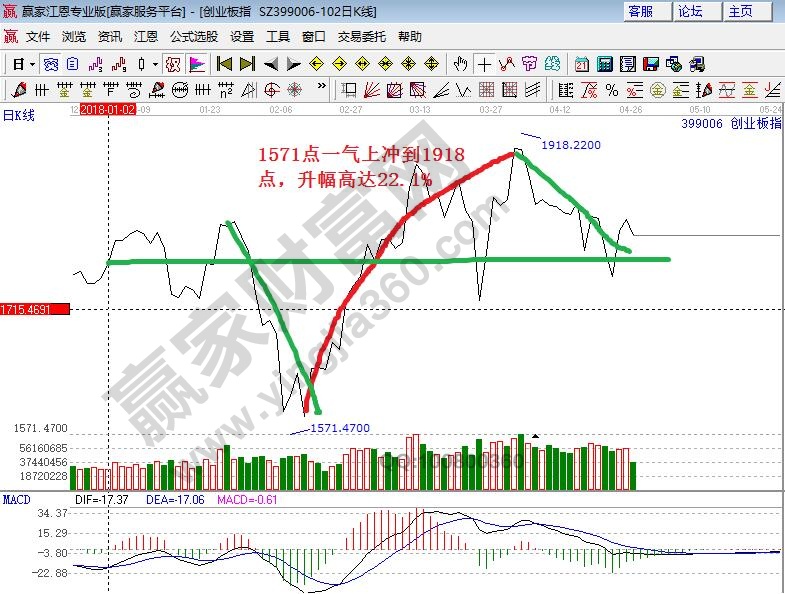Image resolution: width=785 pixels, height=594 pixels.
Task: Open the 交易委托 menu
Action: pos(361,37)
